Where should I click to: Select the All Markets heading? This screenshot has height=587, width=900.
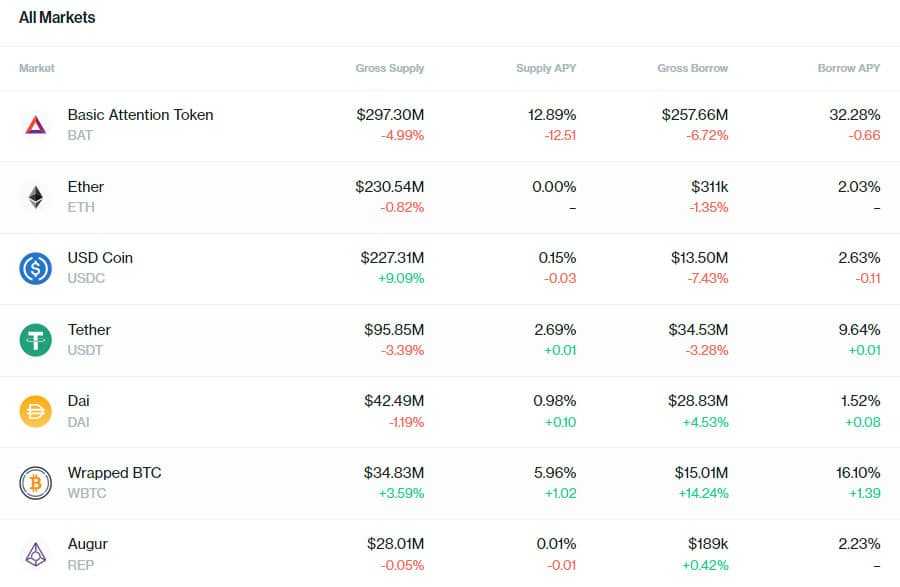pos(57,17)
